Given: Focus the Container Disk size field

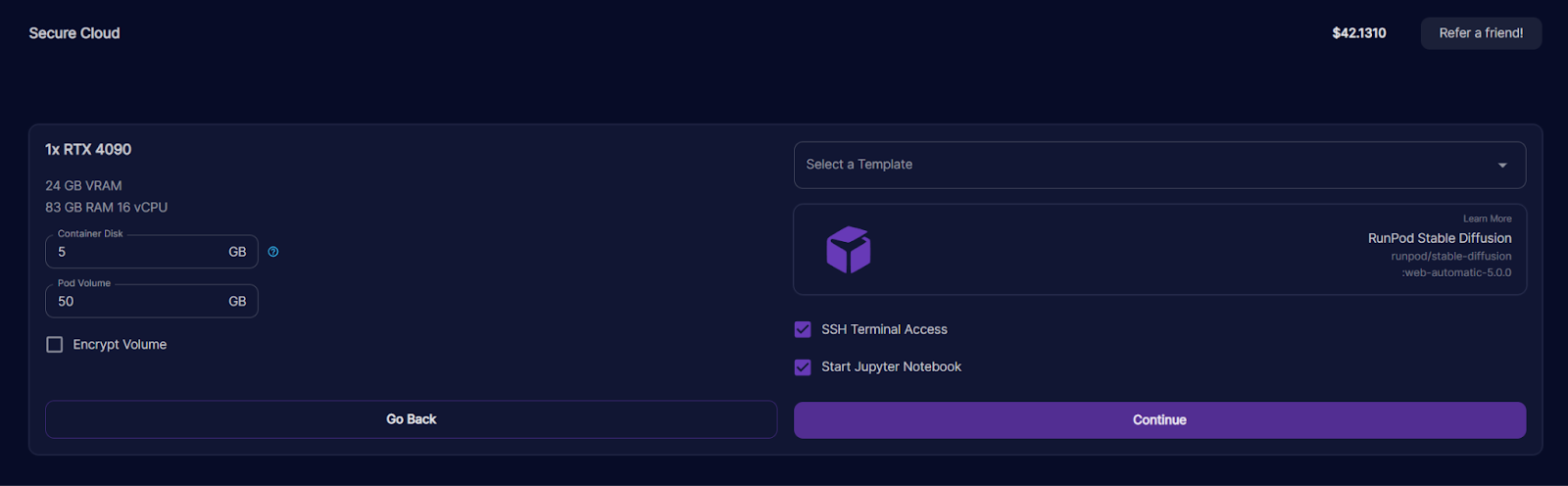Looking at the screenshot, I should click(x=137, y=252).
